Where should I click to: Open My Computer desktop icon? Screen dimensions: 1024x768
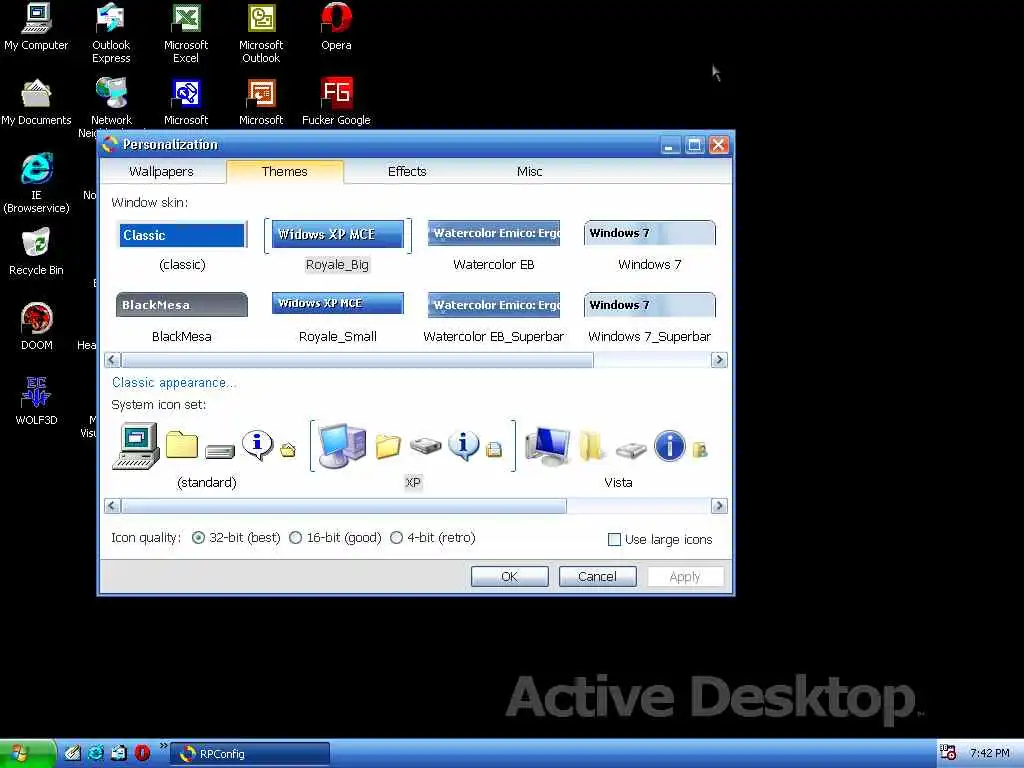click(36, 27)
